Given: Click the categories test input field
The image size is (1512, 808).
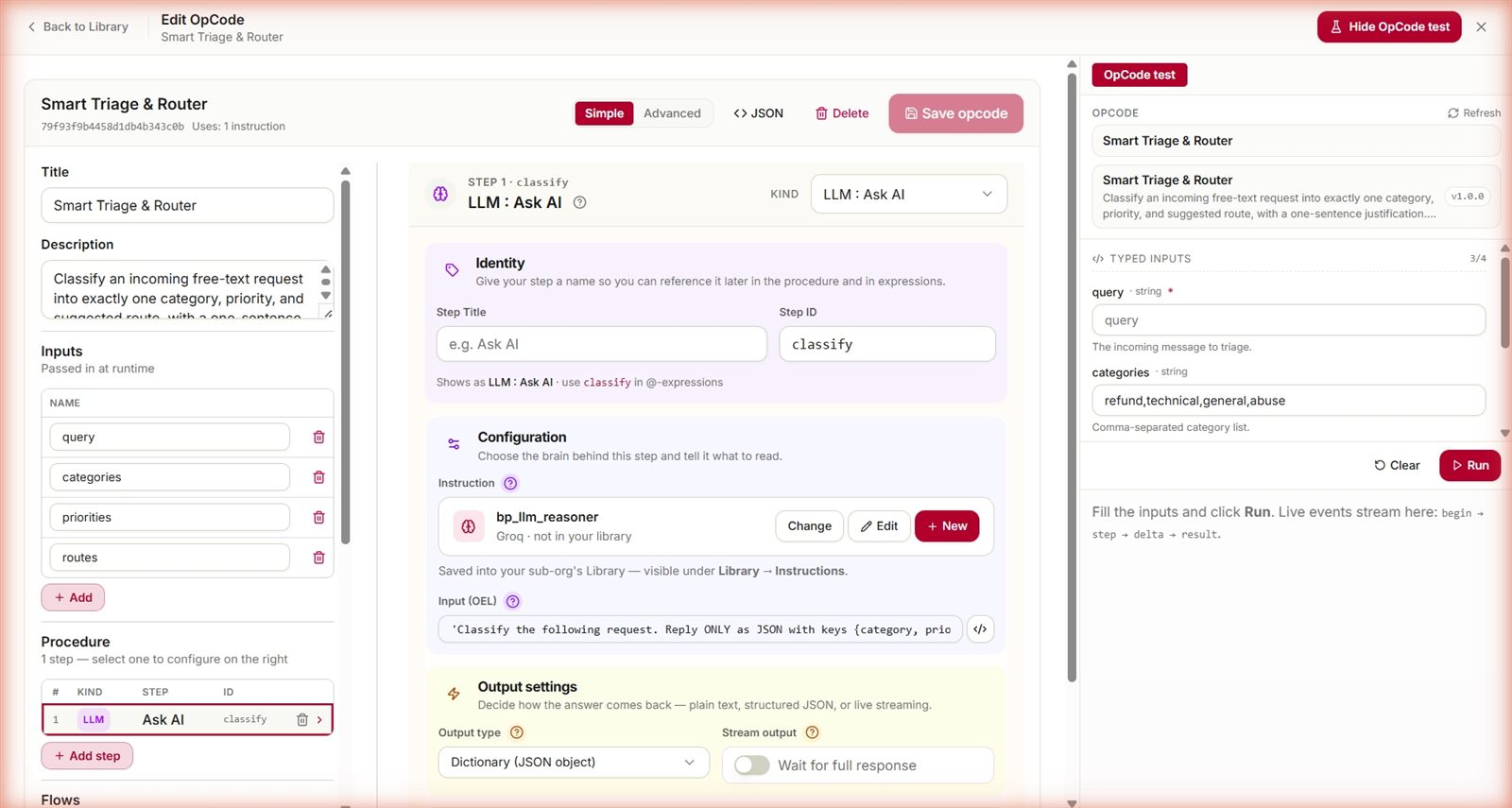Looking at the screenshot, I should coord(1288,401).
